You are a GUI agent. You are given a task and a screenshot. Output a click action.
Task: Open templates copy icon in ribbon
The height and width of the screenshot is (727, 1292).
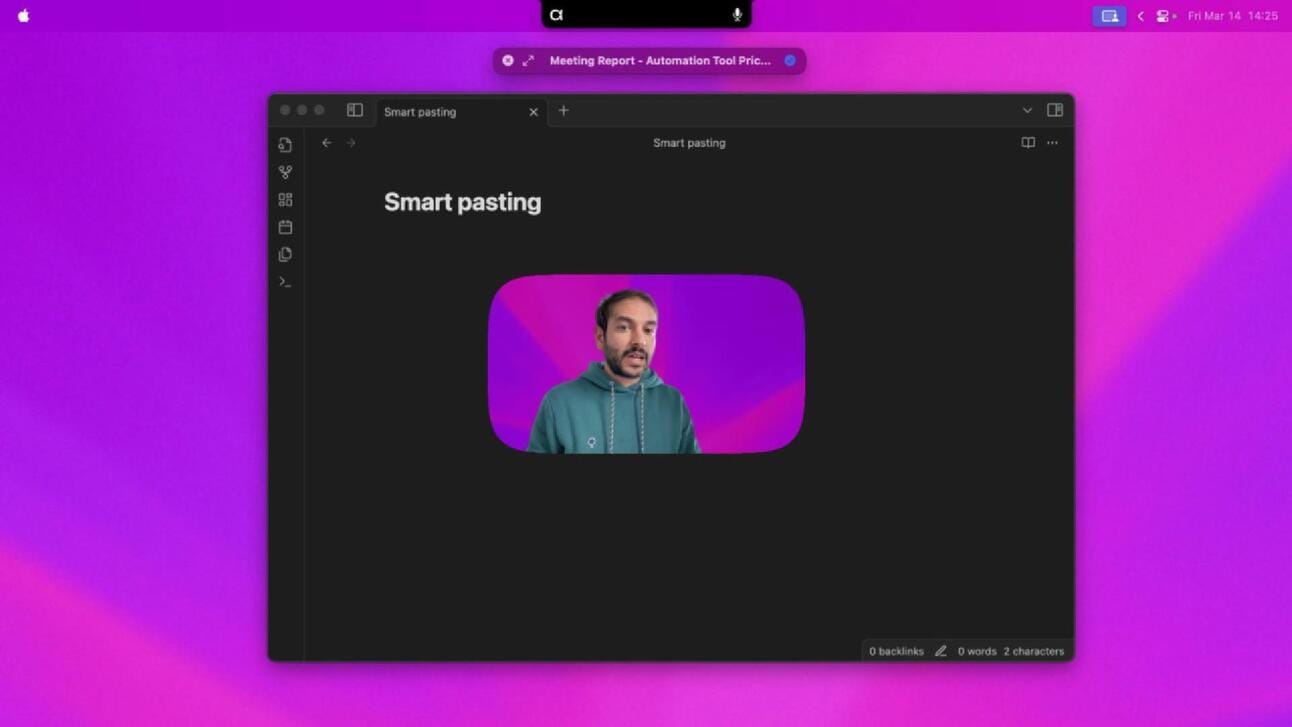point(285,254)
